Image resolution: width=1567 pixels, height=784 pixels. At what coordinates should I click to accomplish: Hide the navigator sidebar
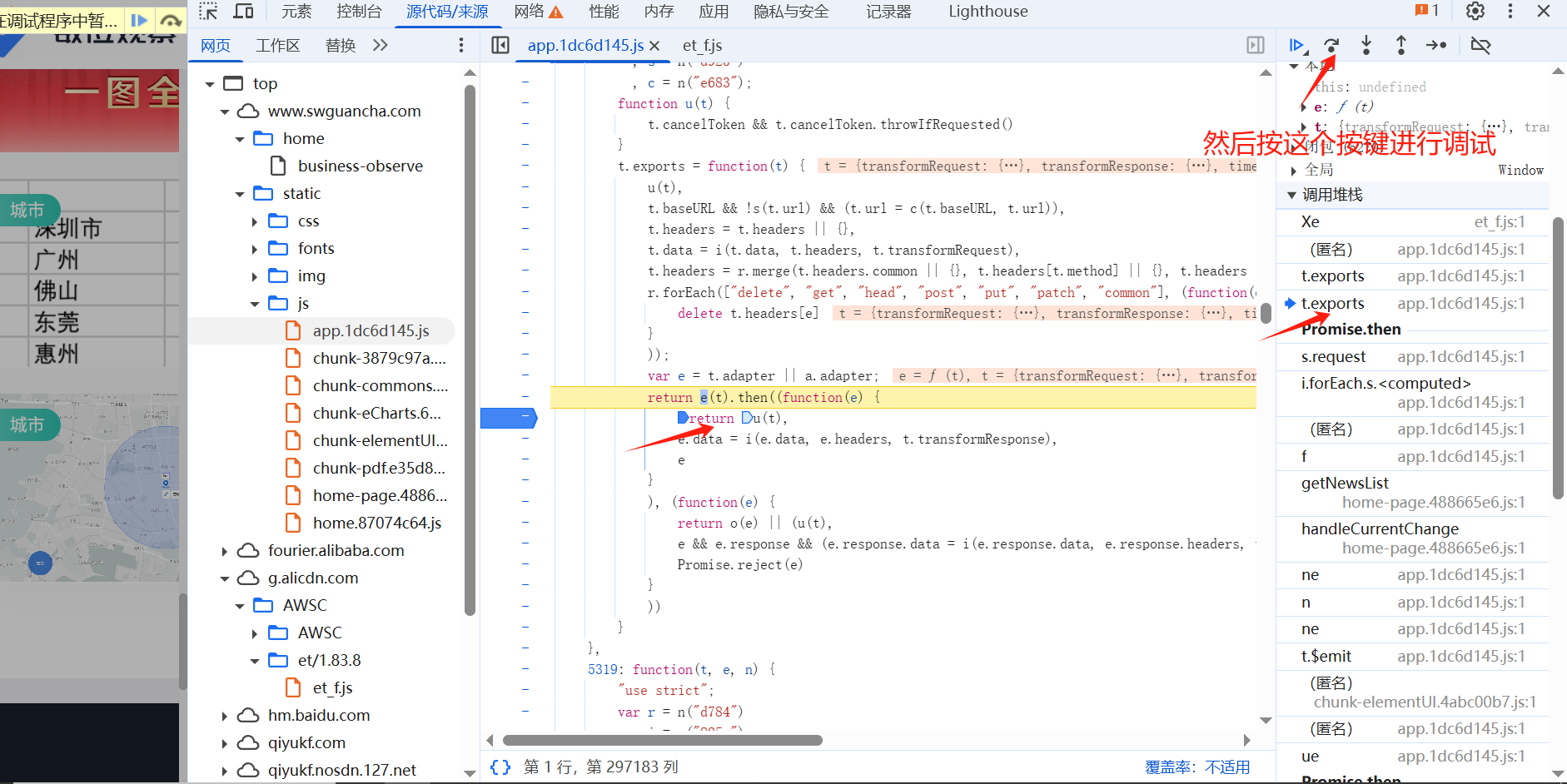[x=500, y=46]
